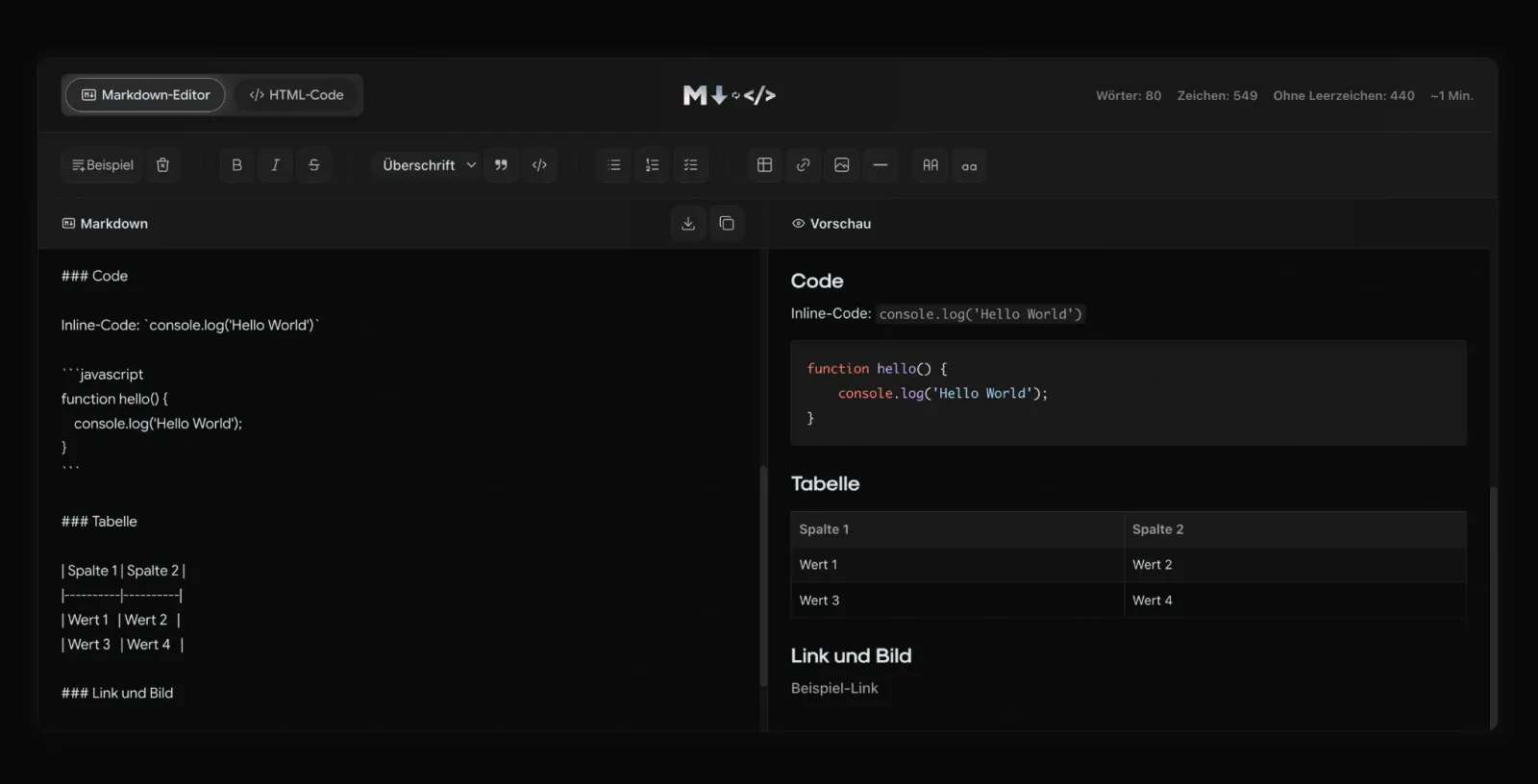Click the '| Wert 3 | Wert 4 |' line
Viewport: 1538px width, 784px height.
[122, 645]
